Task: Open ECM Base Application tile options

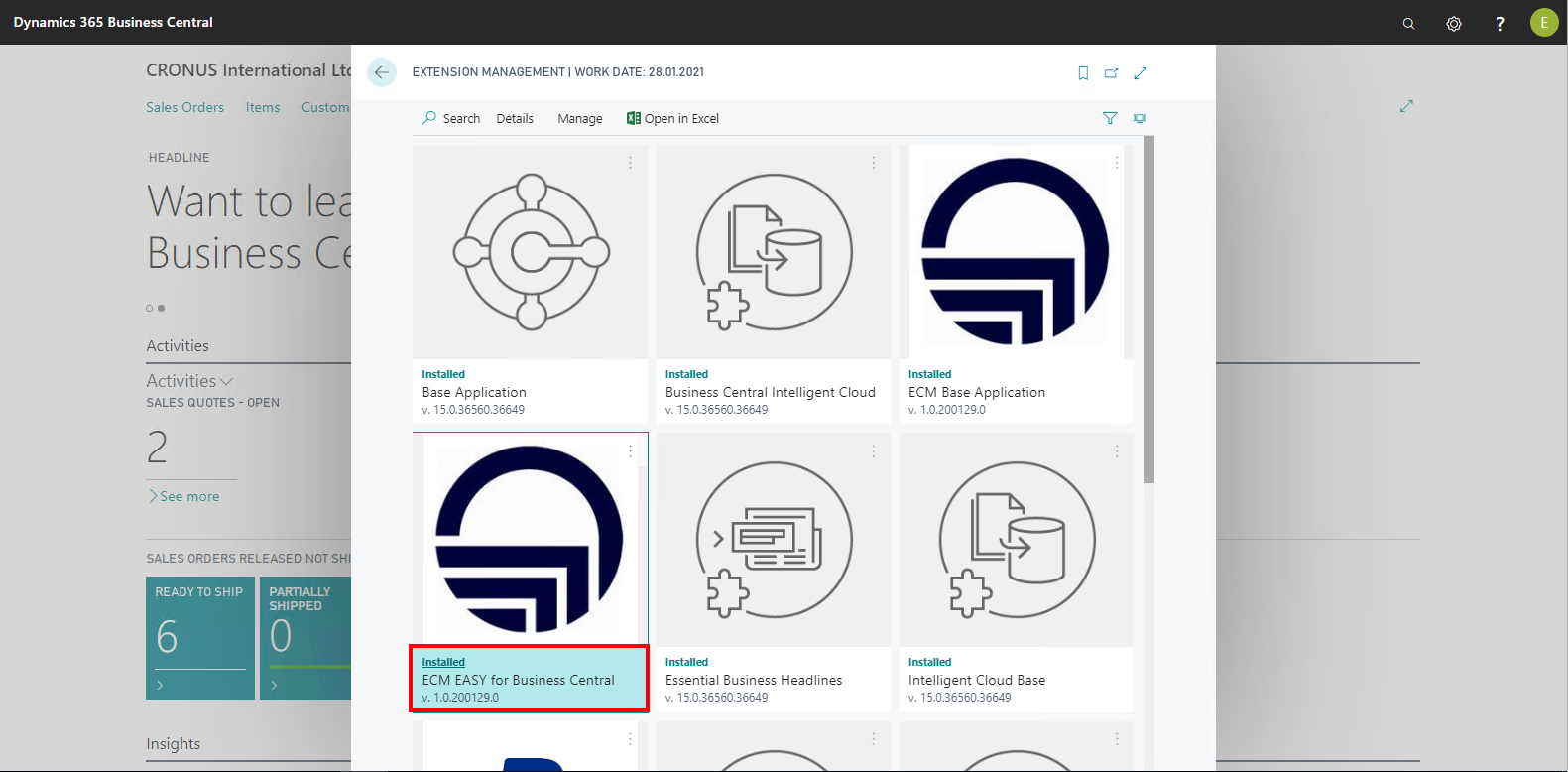Action: tap(1117, 163)
